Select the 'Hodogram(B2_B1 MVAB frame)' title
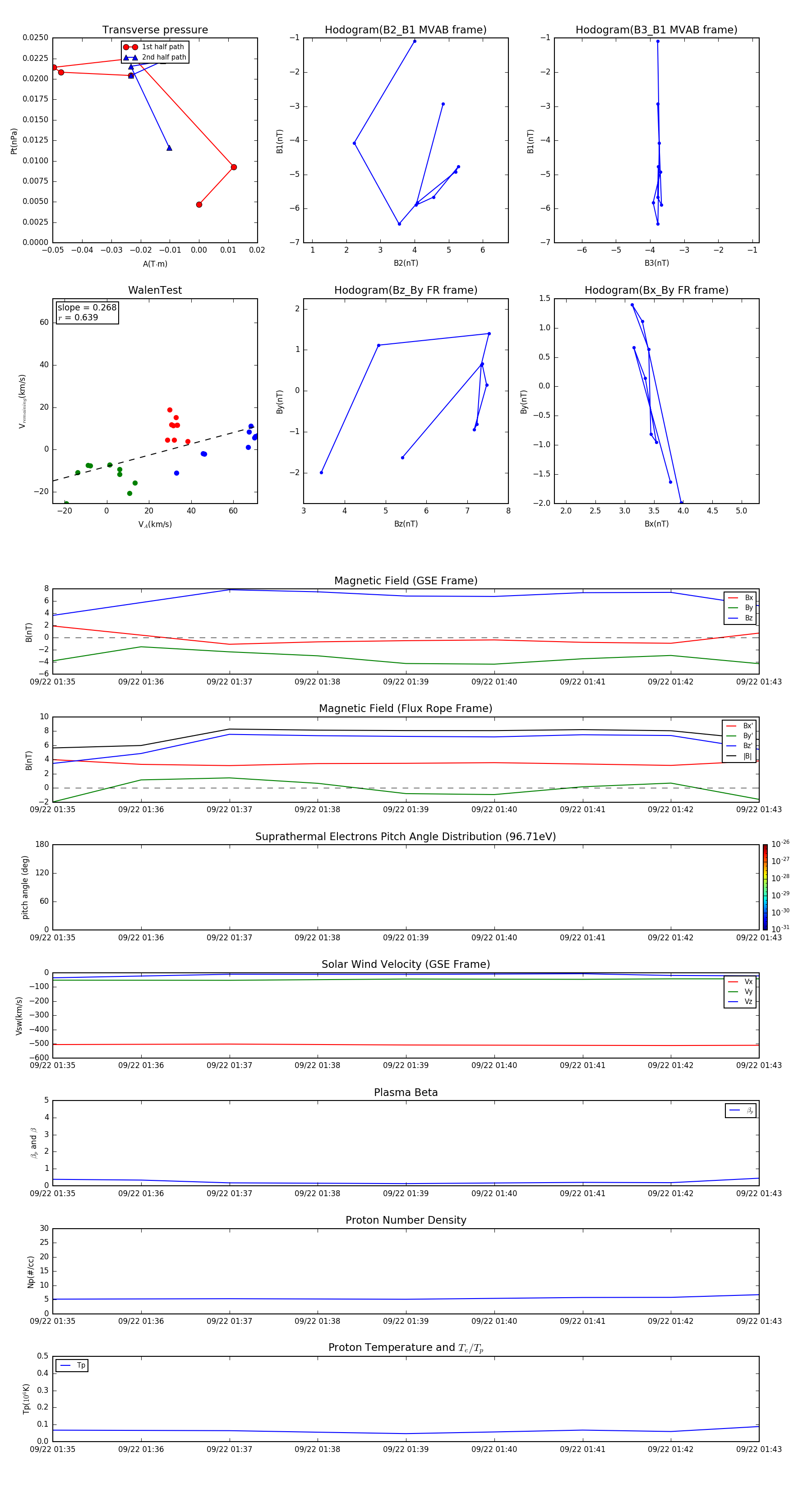812x1489 pixels. 406,30
